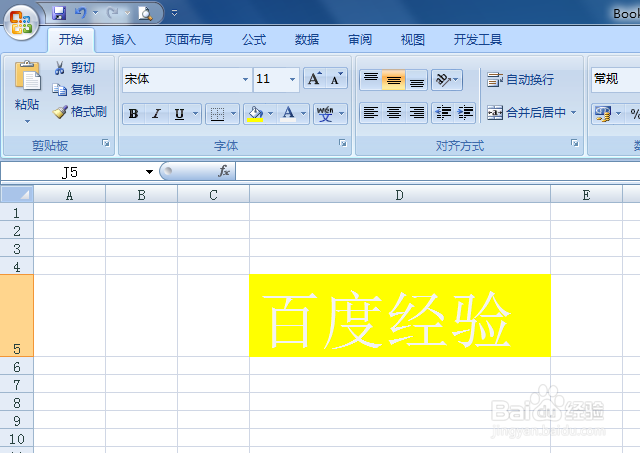Open the 常规 number format box

pos(616,79)
